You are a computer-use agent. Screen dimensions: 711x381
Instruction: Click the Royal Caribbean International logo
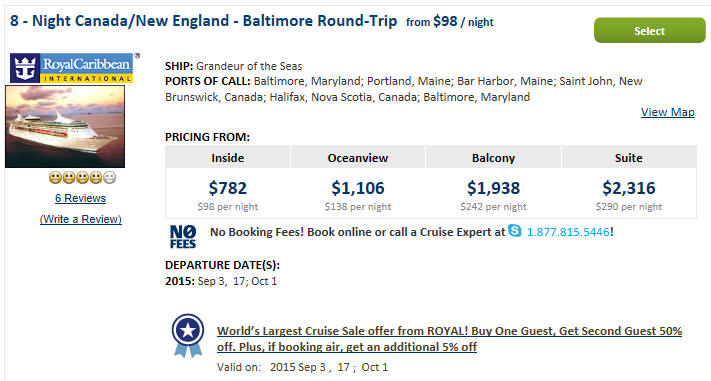72,68
